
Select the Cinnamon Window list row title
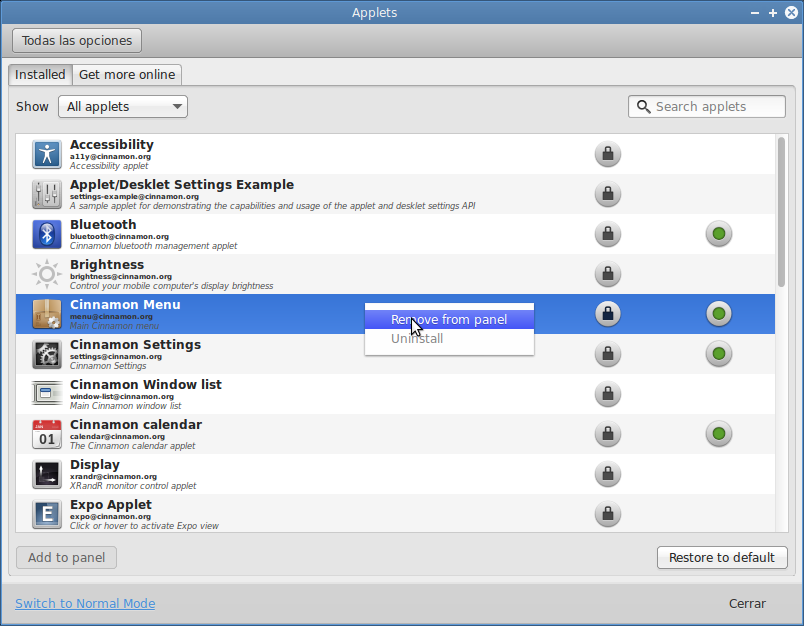(146, 385)
